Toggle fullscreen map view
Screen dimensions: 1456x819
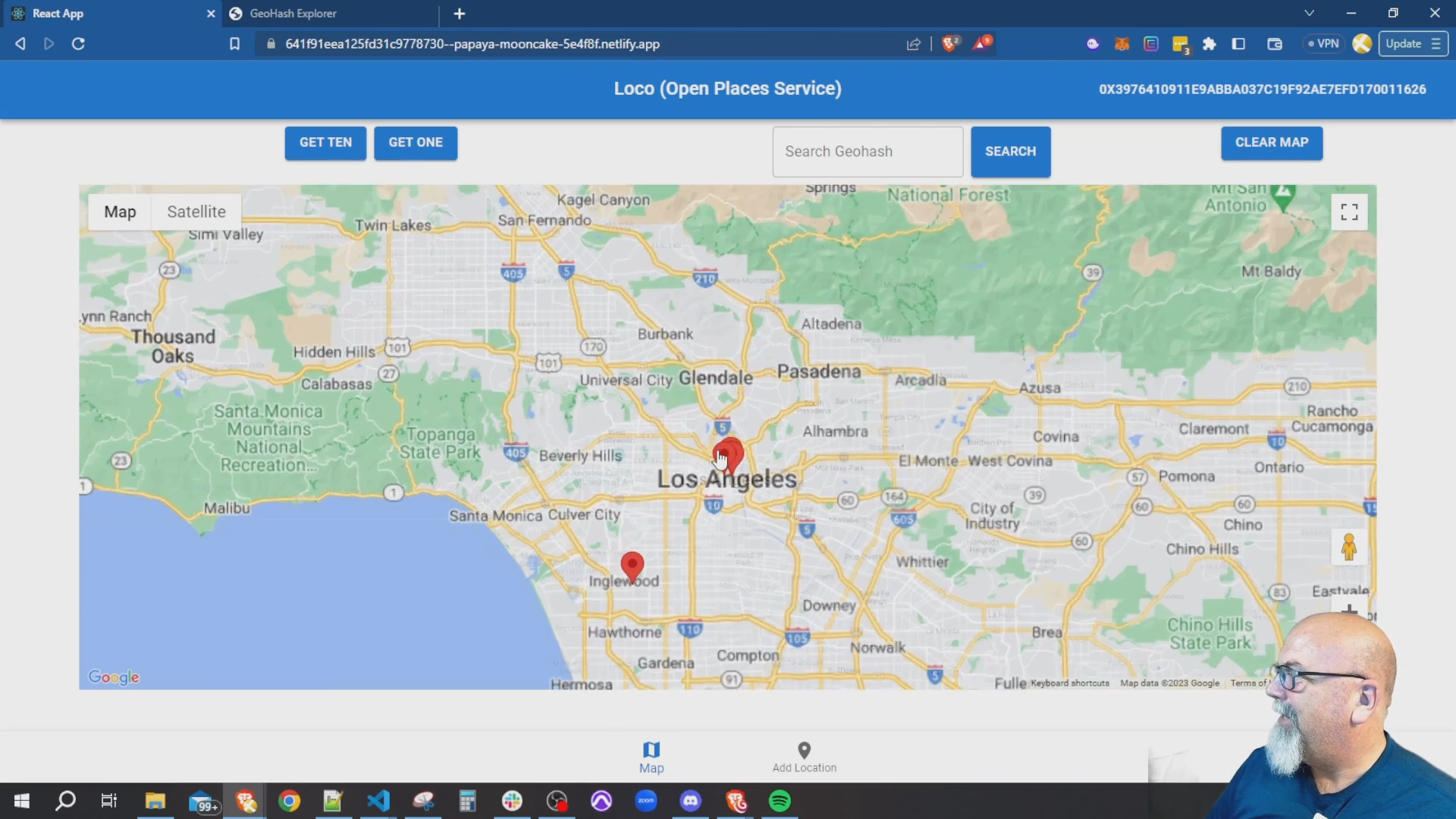(1349, 212)
